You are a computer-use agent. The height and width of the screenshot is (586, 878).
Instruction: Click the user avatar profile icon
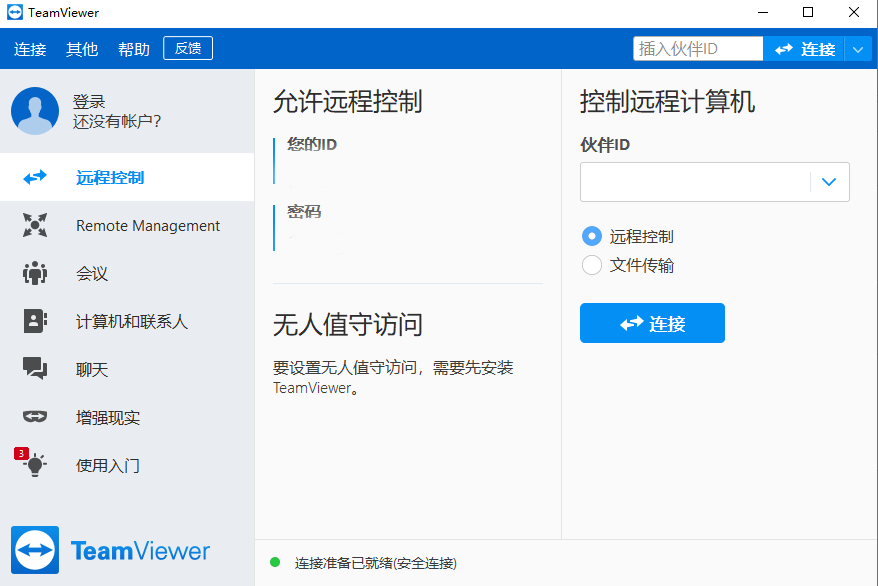pyautogui.click(x=35, y=111)
